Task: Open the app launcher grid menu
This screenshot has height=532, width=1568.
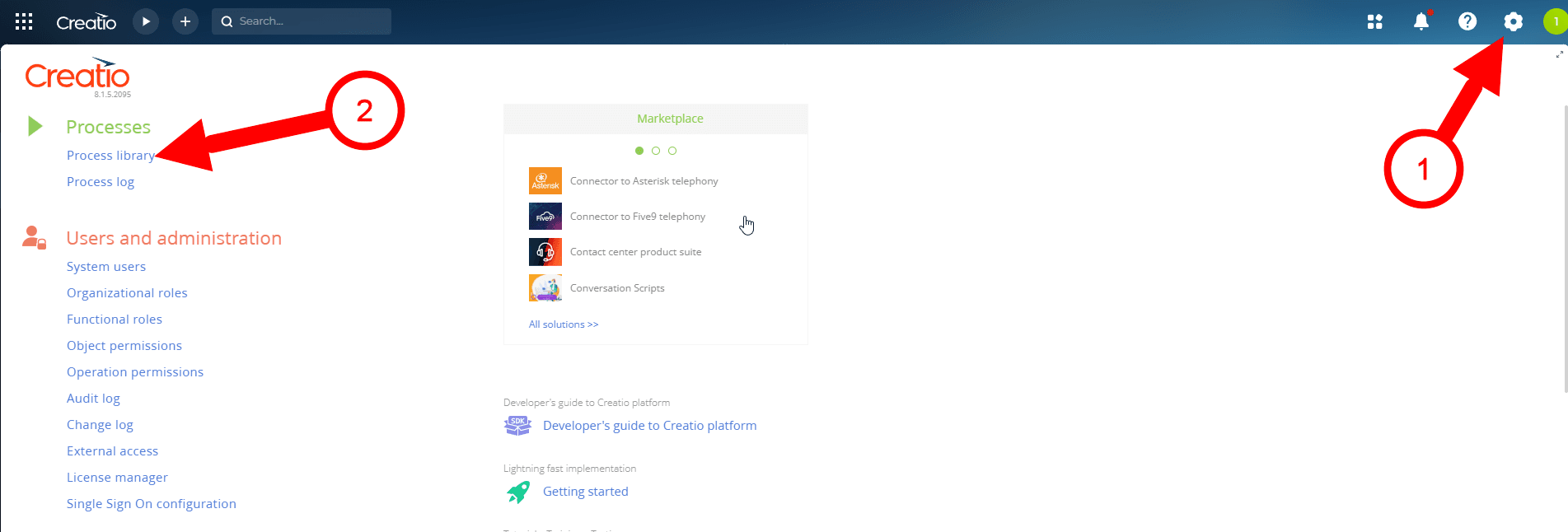Action: [24, 21]
